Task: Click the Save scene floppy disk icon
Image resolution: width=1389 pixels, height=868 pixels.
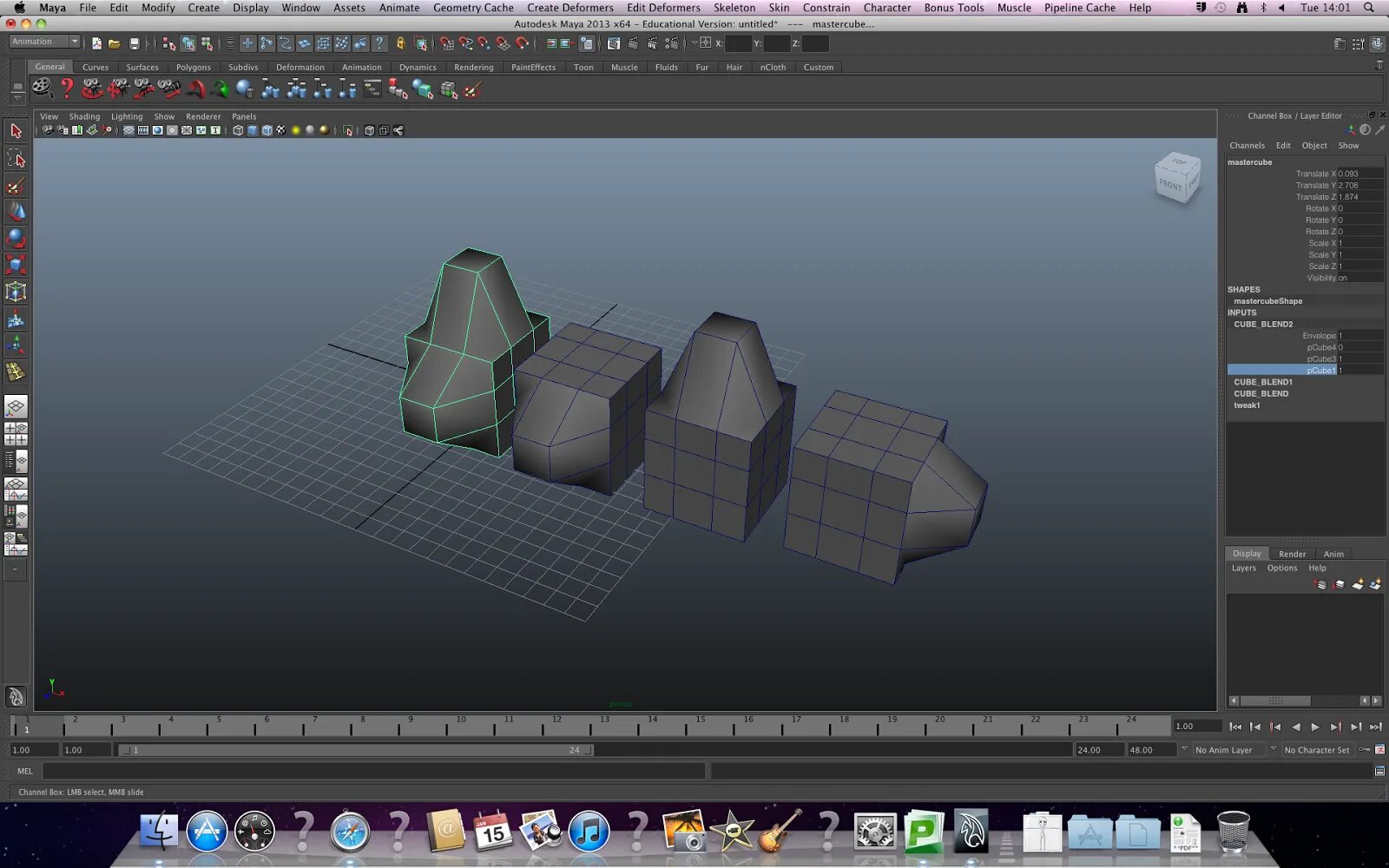Action: pos(135,43)
